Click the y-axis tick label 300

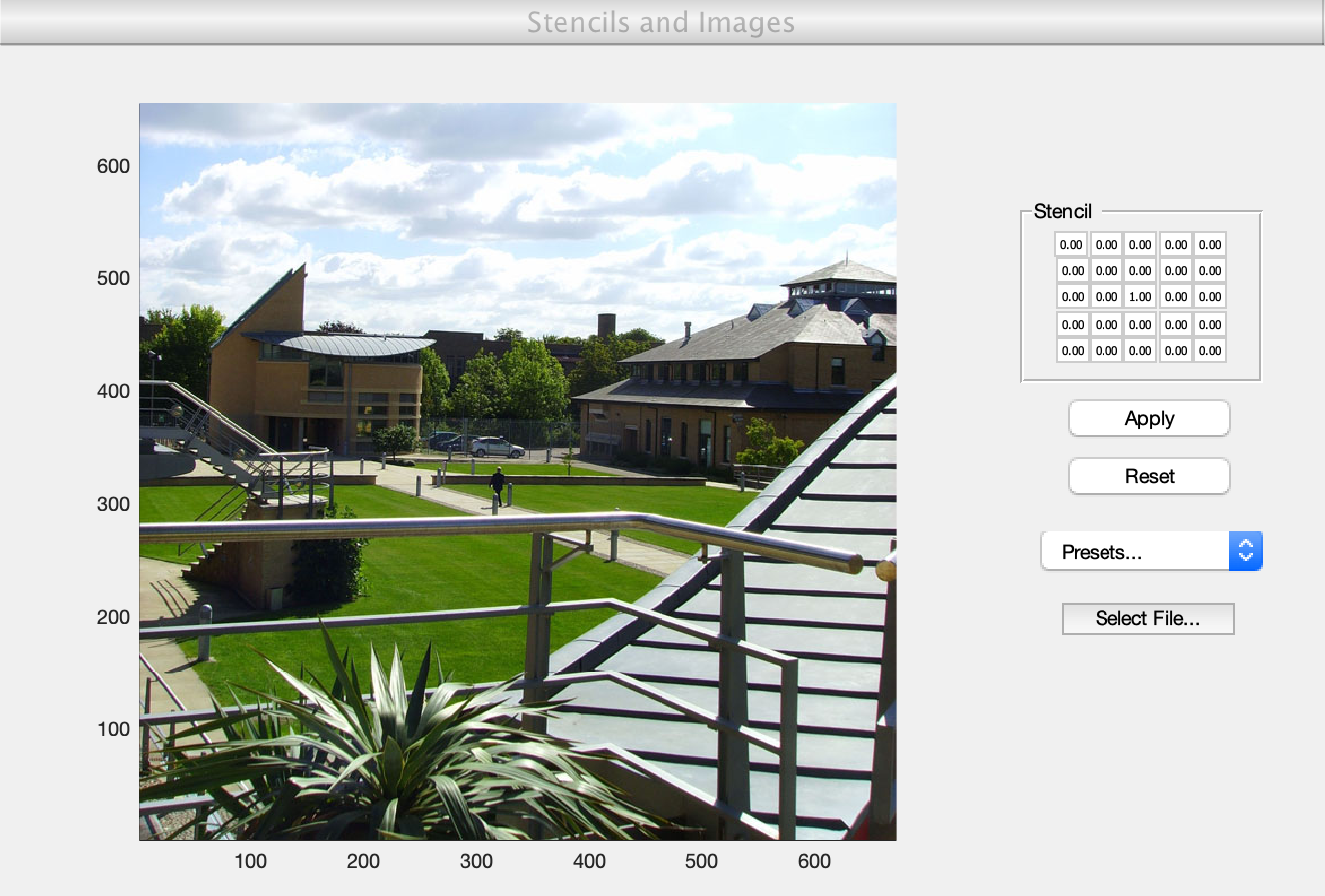(x=113, y=504)
